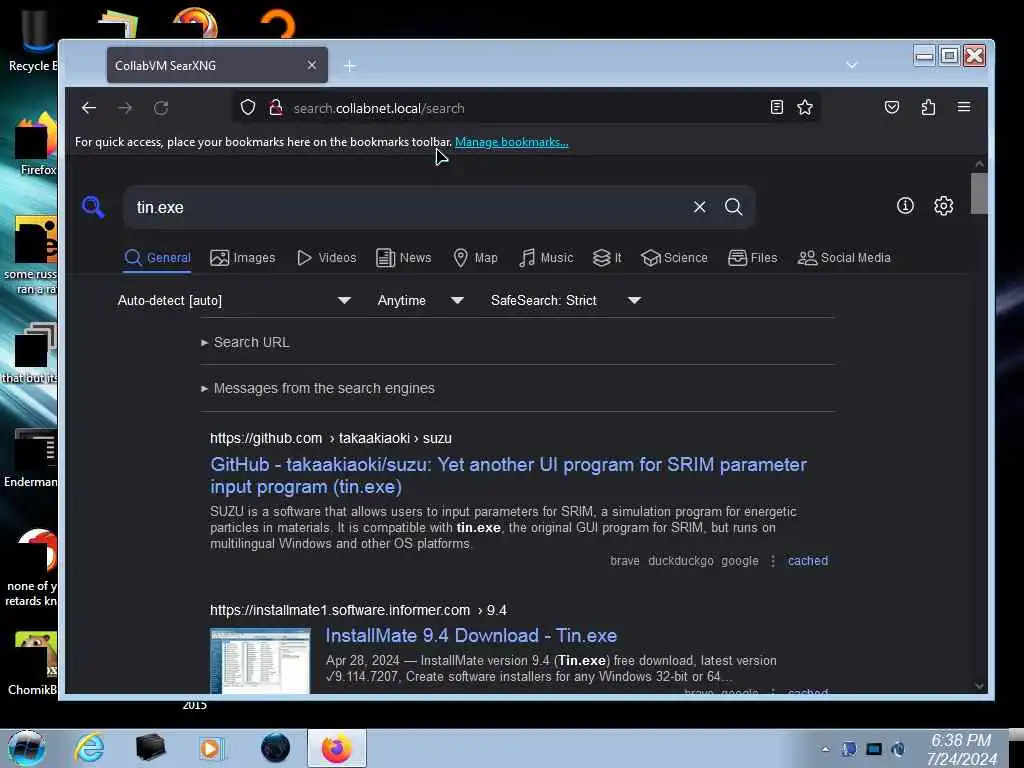The image size is (1024, 768).
Task: Open the extensions puzzle icon
Action: pos(928,107)
